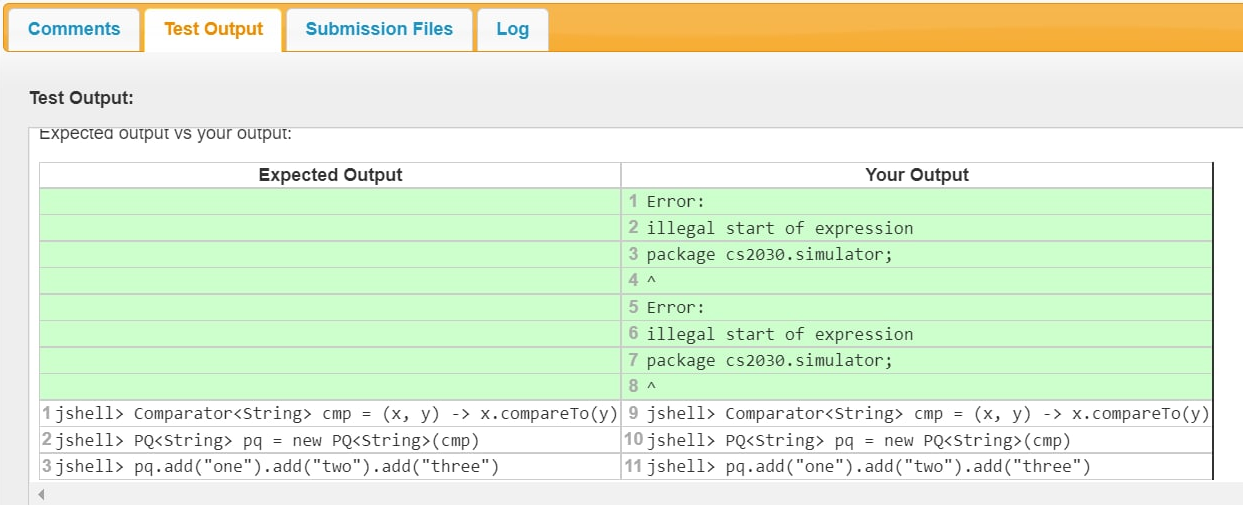This screenshot has height=505, width=1243.
Task: Click your output line 10 PQ statement
Action: coord(859,441)
